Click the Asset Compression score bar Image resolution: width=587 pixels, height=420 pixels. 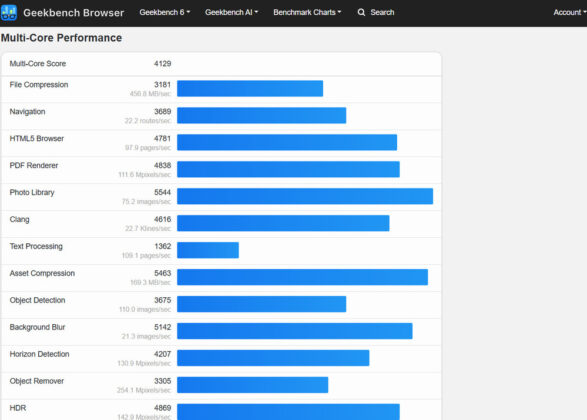302,277
